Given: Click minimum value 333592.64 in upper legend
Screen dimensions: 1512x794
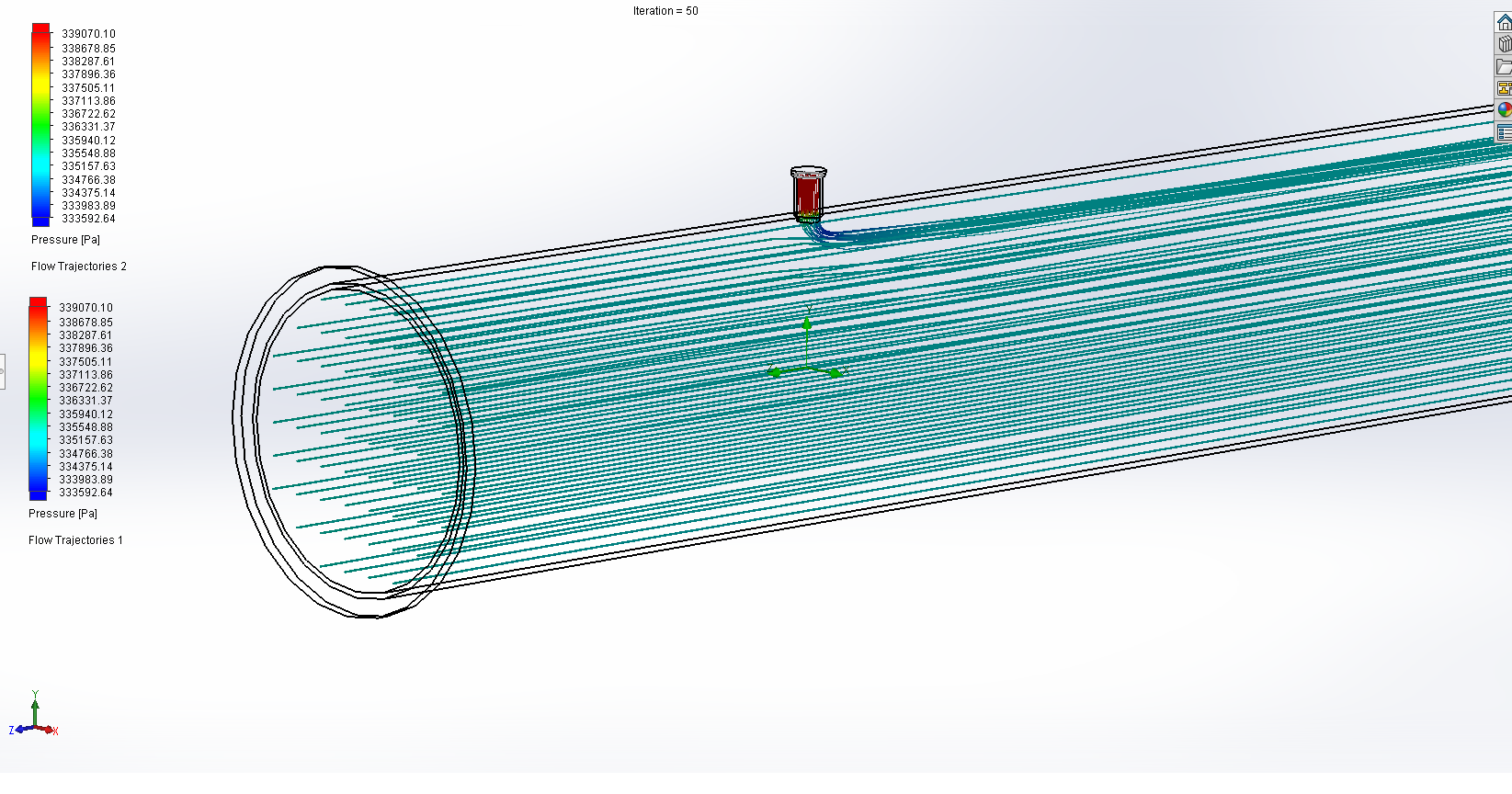Looking at the screenshot, I should 88,219.
